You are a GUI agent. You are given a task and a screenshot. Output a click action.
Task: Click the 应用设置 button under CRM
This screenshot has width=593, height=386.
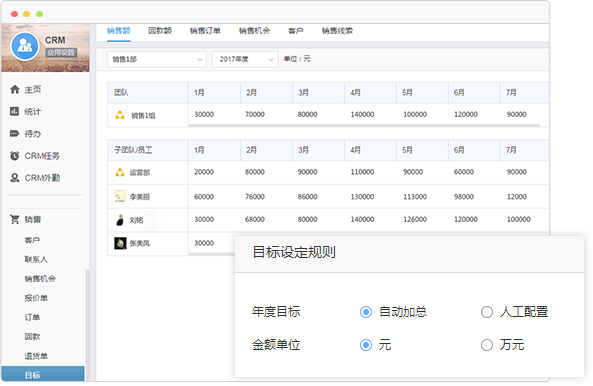click(61, 53)
